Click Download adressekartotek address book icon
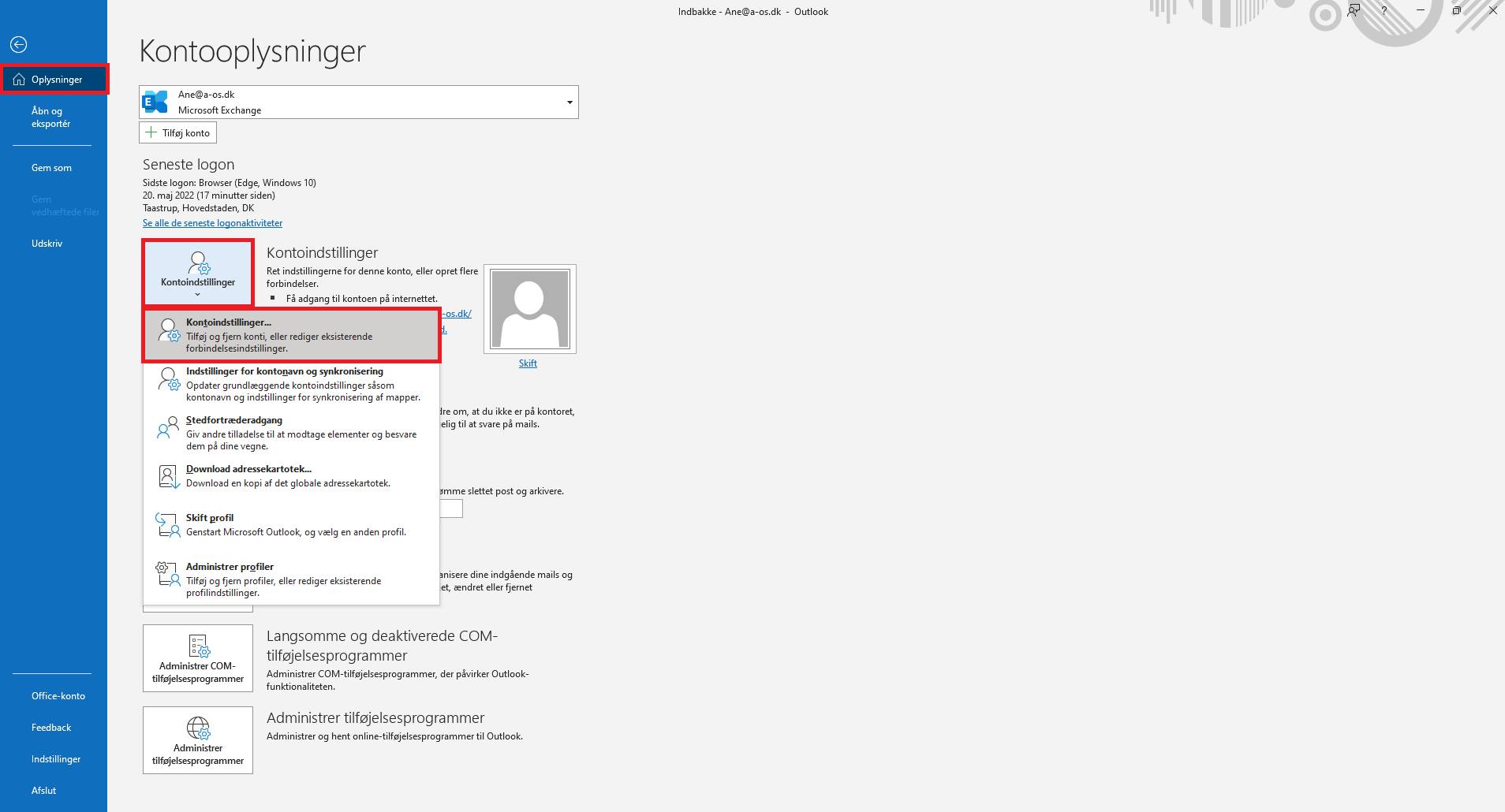Image resolution: width=1505 pixels, height=812 pixels. click(x=169, y=476)
